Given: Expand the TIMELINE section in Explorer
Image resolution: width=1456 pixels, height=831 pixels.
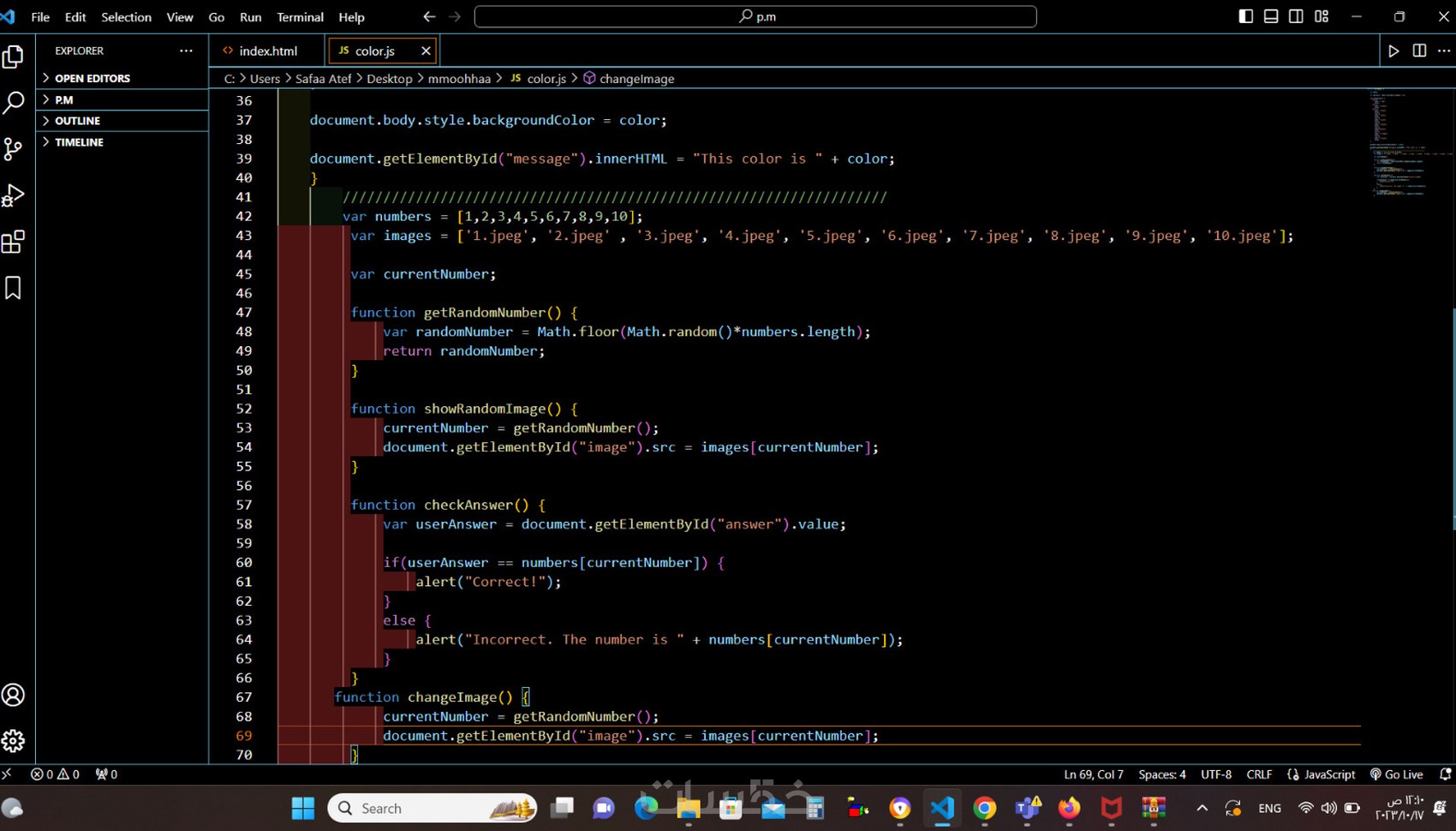Looking at the screenshot, I should tap(81, 141).
